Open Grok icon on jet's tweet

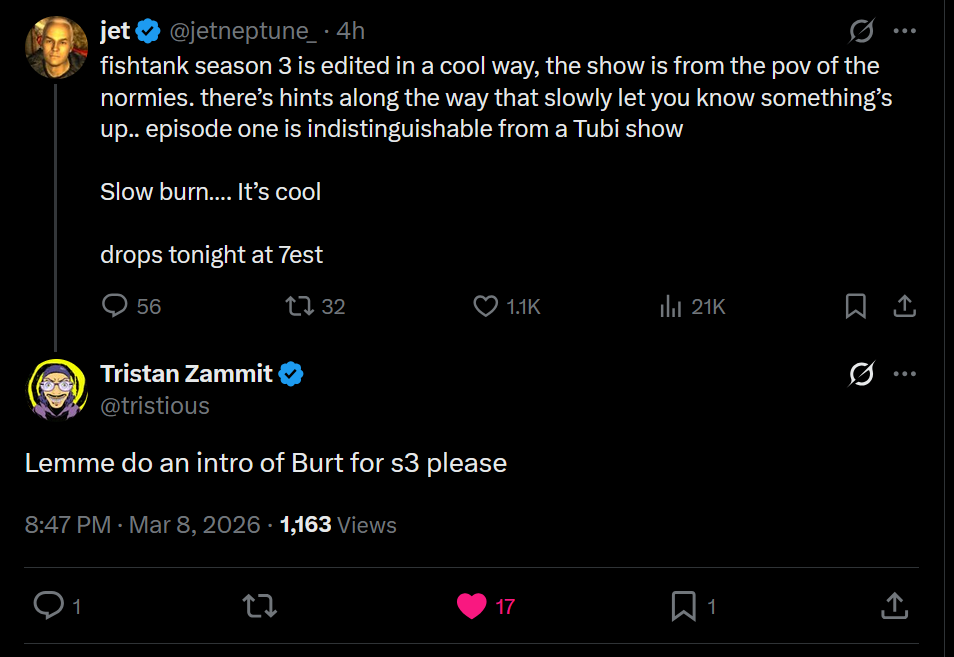pos(861,32)
